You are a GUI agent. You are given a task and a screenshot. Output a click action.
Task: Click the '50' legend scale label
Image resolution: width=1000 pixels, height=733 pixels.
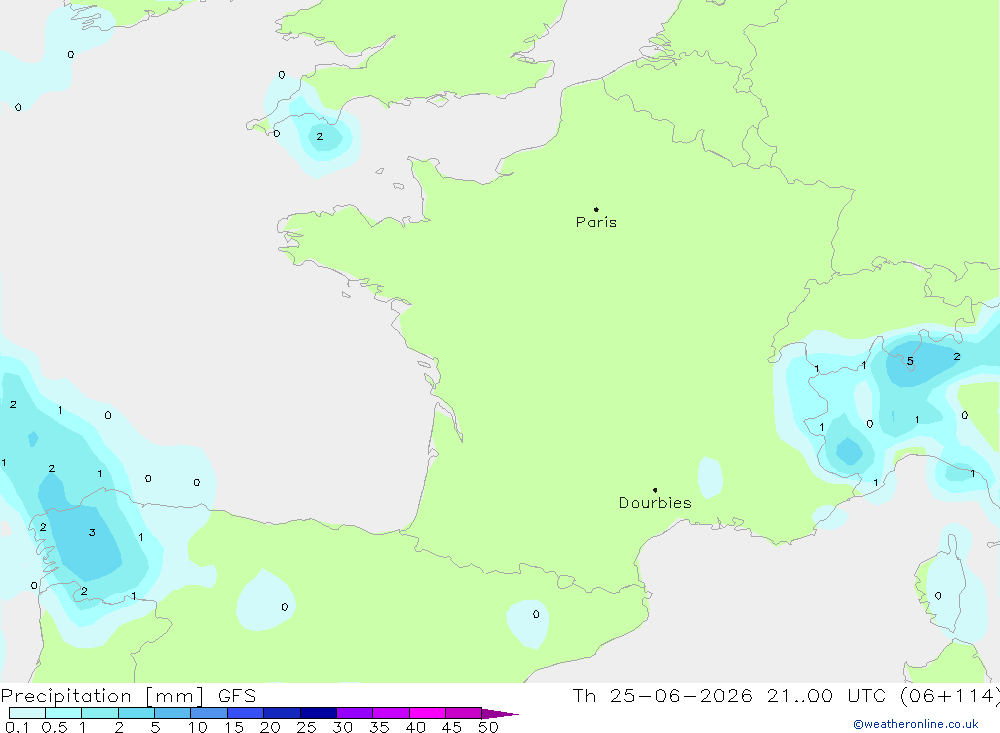(489, 727)
